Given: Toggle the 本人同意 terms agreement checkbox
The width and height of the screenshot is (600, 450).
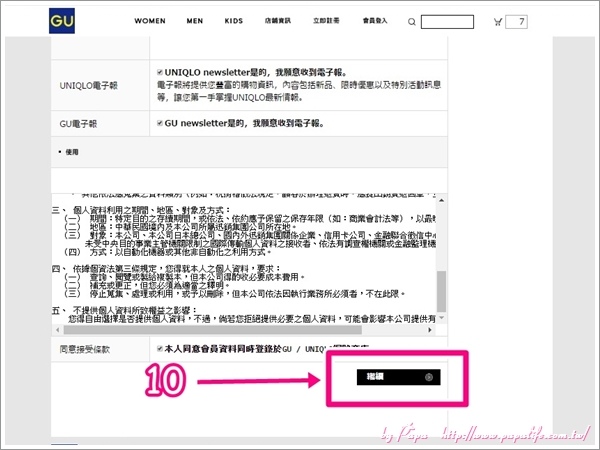Looking at the screenshot, I should (160, 349).
